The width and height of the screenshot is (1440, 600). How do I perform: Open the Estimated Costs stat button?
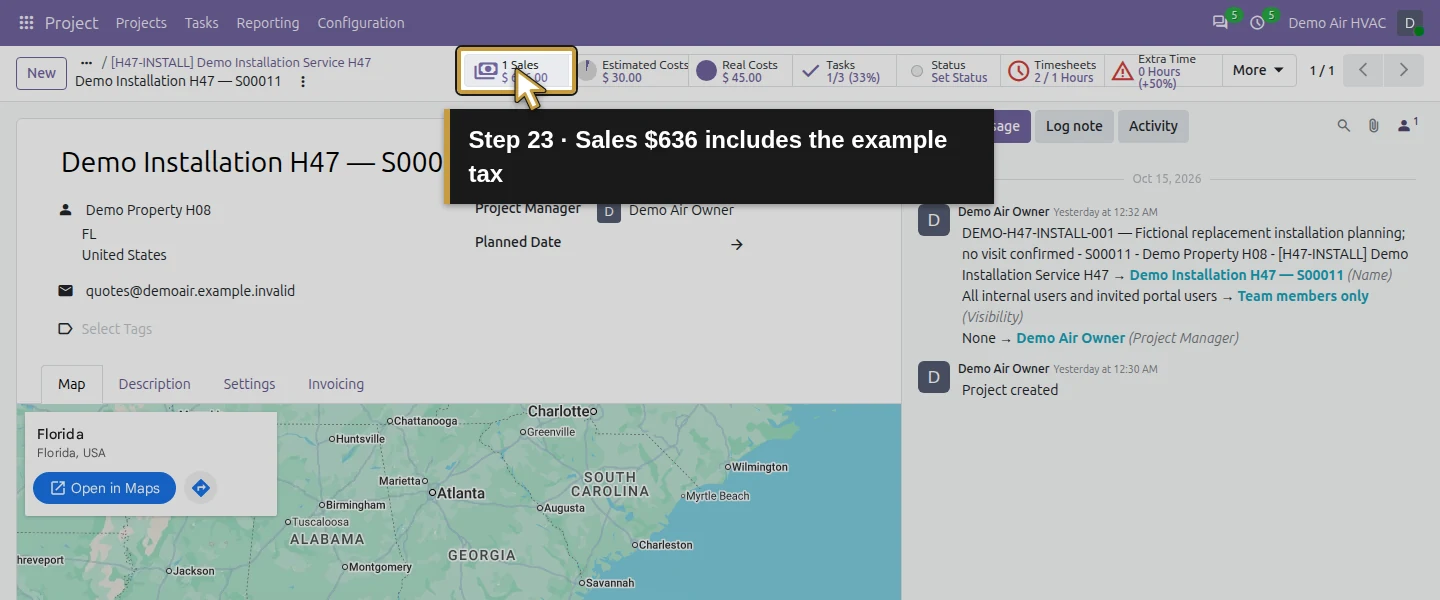(x=634, y=70)
